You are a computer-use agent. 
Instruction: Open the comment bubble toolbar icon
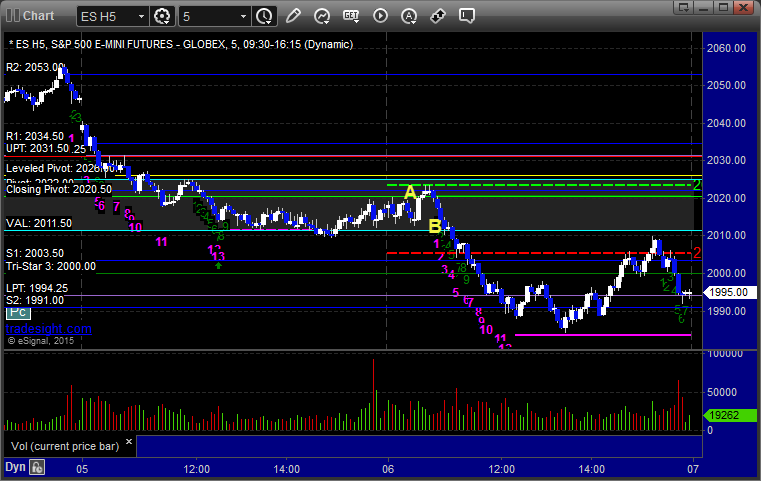pos(467,16)
